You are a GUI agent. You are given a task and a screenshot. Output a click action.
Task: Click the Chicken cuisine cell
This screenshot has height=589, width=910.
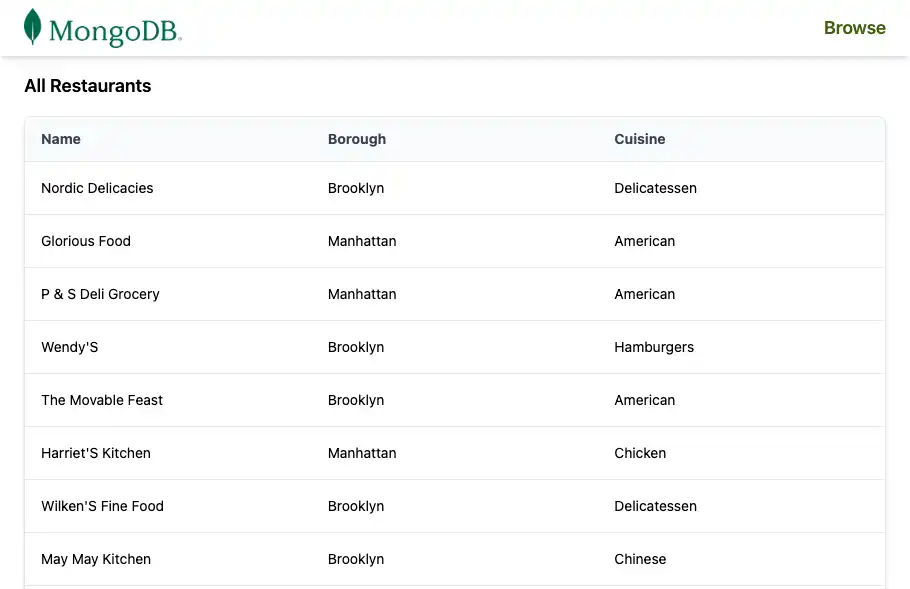pyautogui.click(x=640, y=453)
